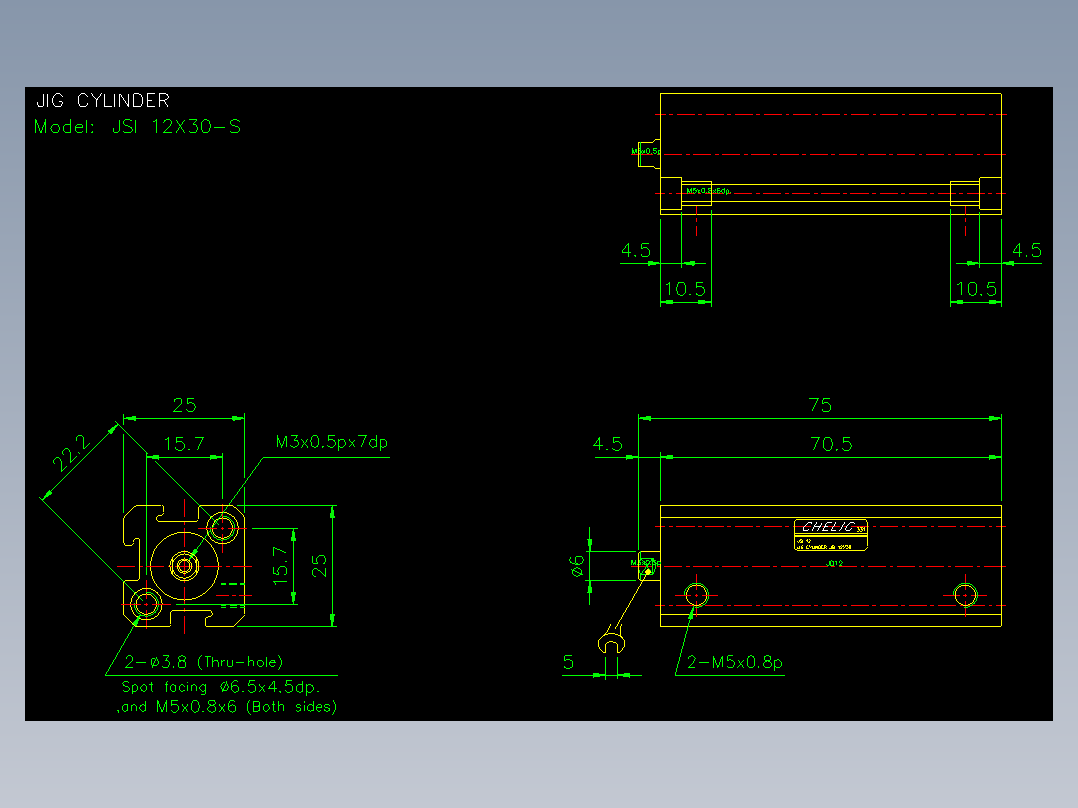
Task: Click the center piston rod circle in end view
Action: pos(184,566)
